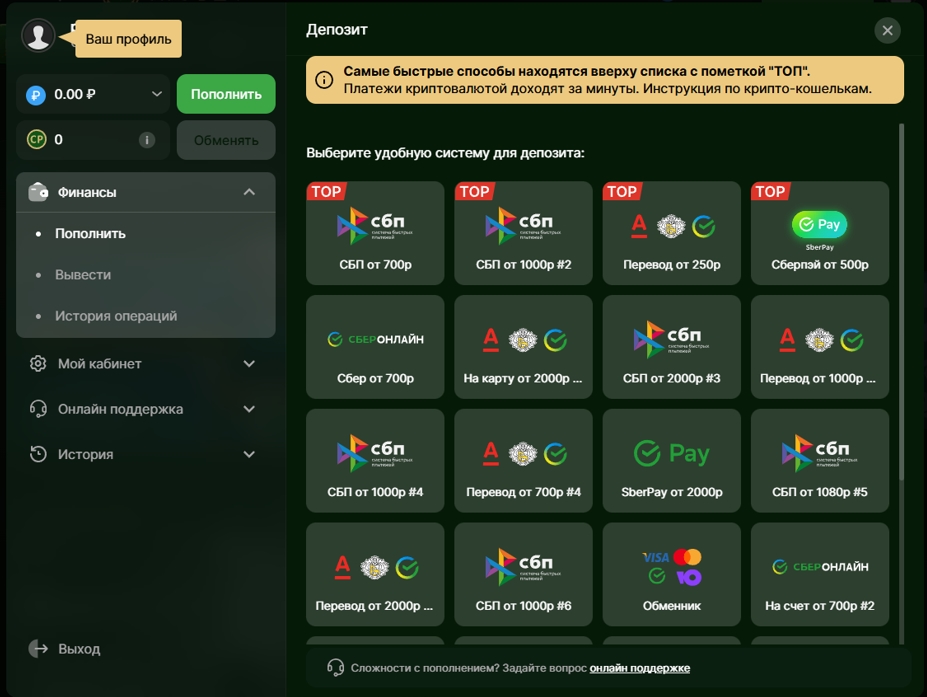Expand the Онлайн поддержка section chevron
Screen dimensions: 927x697
[x=249, y=409]
